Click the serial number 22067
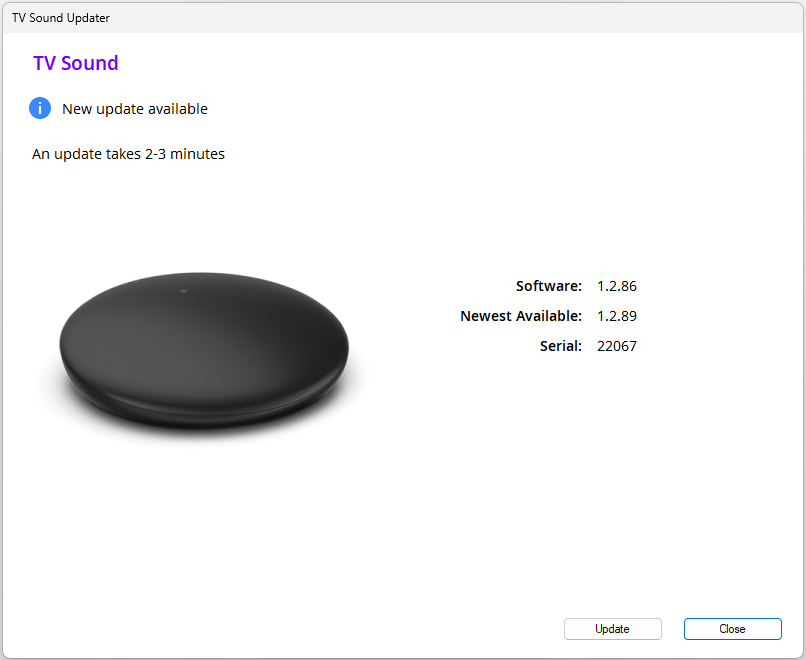This screenshot has height=660, width=806. (x=617, y=346)
